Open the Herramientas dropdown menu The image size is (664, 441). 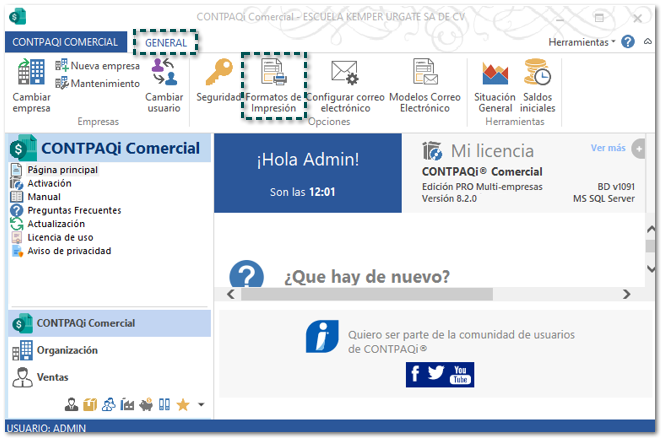click(x=581, y=42)
